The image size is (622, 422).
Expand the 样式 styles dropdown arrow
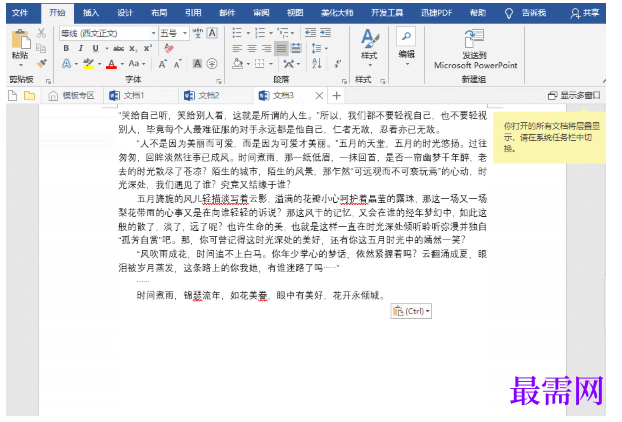tap(370, 65)
